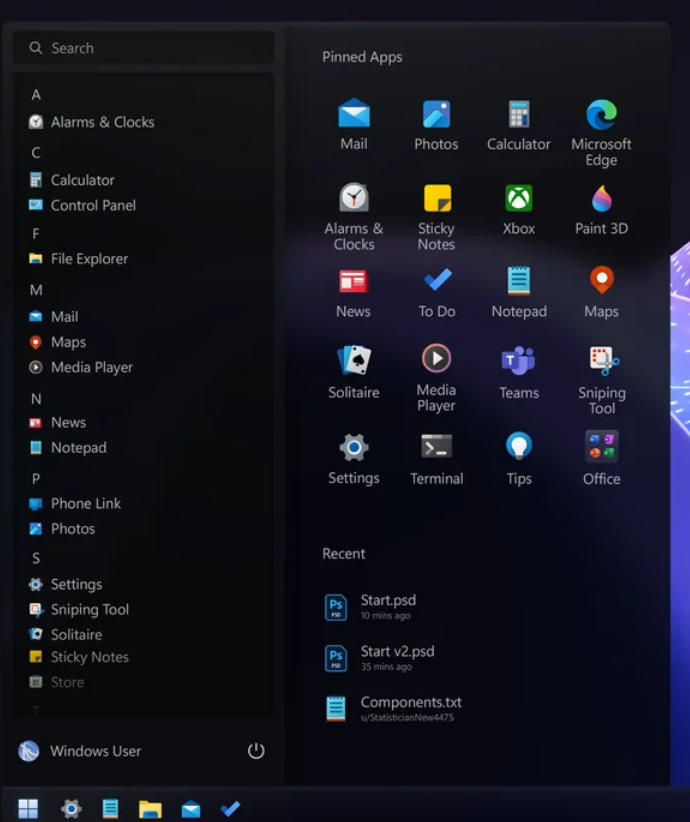The image size is (690, 822).
Task: Jump to letter M in app list
Action: point(36,290)
